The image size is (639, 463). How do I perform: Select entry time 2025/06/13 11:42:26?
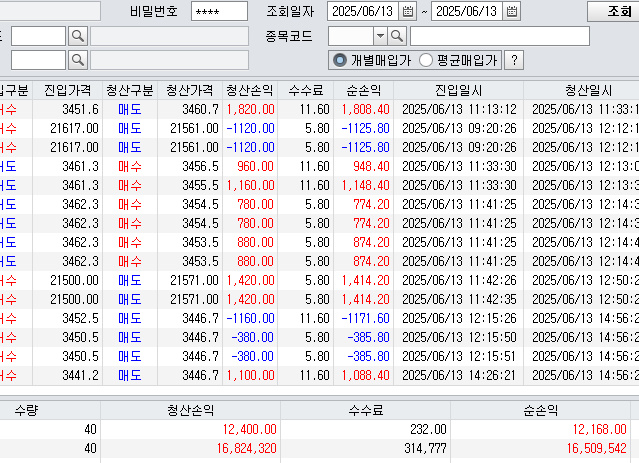pyautogui.click(x=458, y=280)
